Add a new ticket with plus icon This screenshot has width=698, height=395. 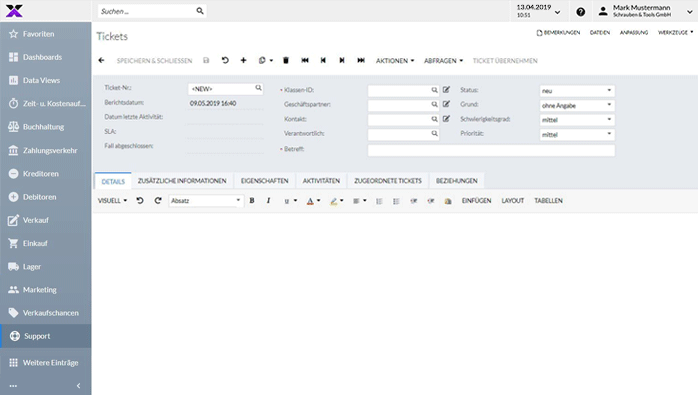point(243,60)
